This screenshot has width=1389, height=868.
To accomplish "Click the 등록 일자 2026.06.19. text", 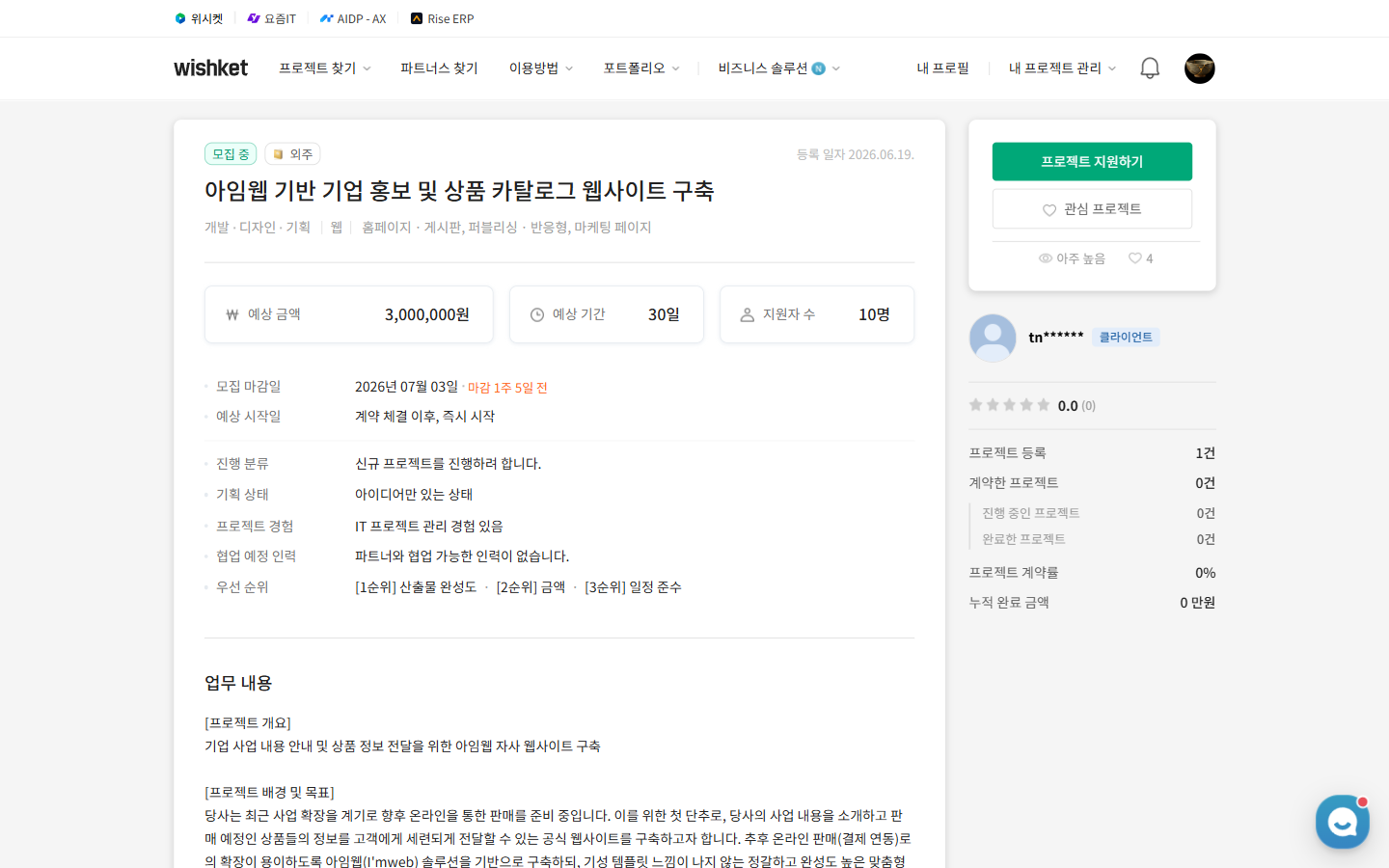I will pos(856,154).
